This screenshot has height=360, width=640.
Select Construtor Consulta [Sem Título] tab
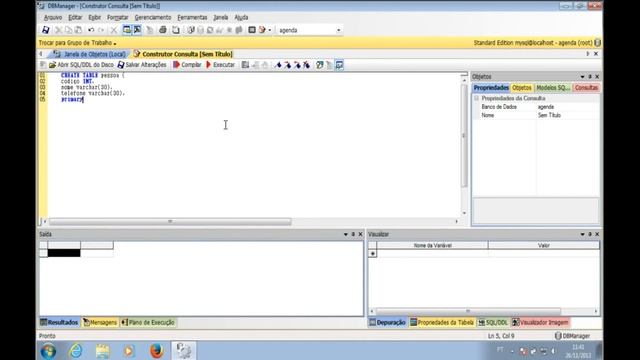click(183, 54)
